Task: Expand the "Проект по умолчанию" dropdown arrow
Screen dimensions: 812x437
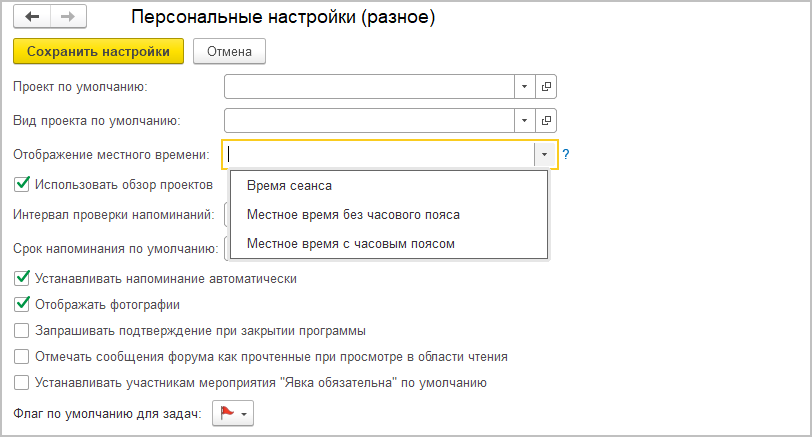Action: coord(525,87)
